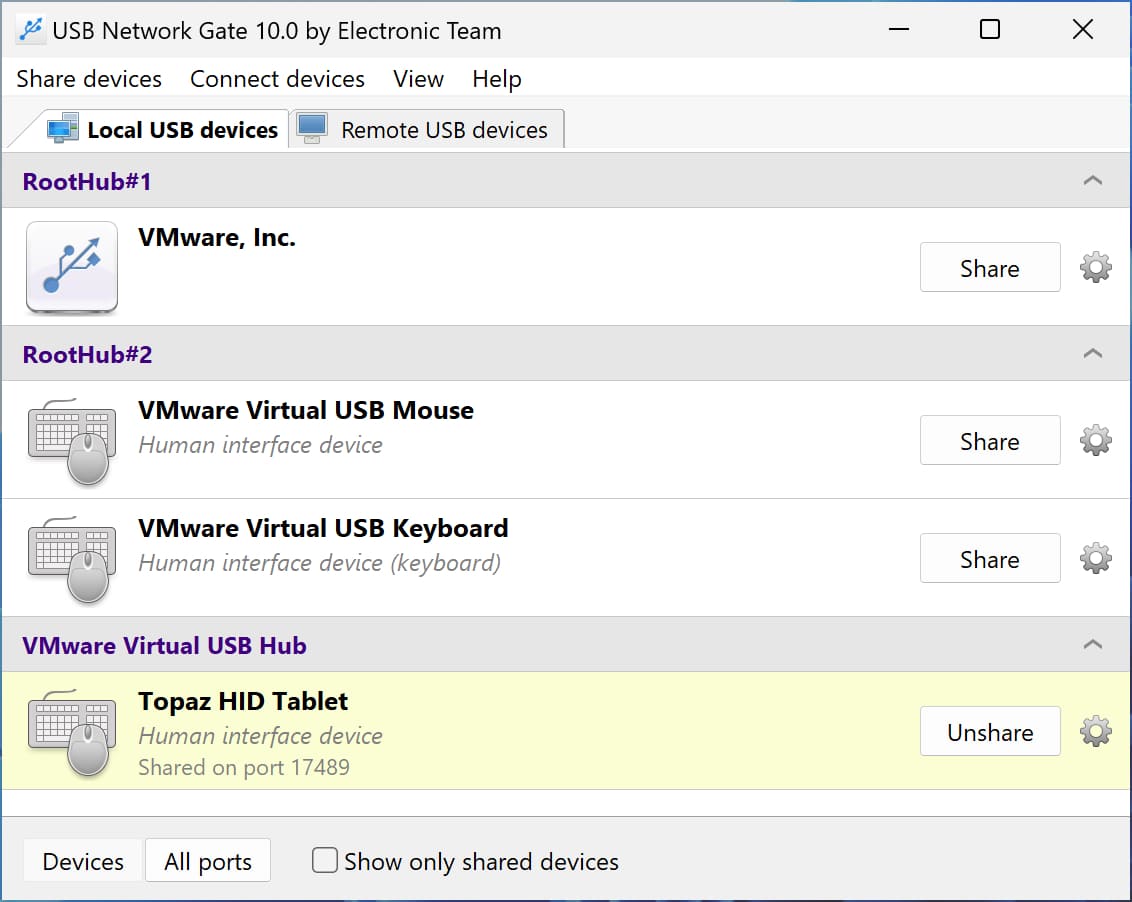The width and height of the screenshot is (1132, 902).
Task: Open the Share devices menu
Action: [89, 79]
